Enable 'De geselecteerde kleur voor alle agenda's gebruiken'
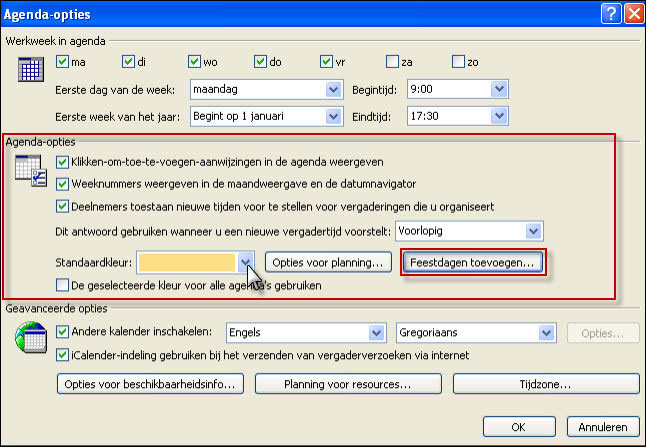This screenshot has width=646, height=447. 62,285
